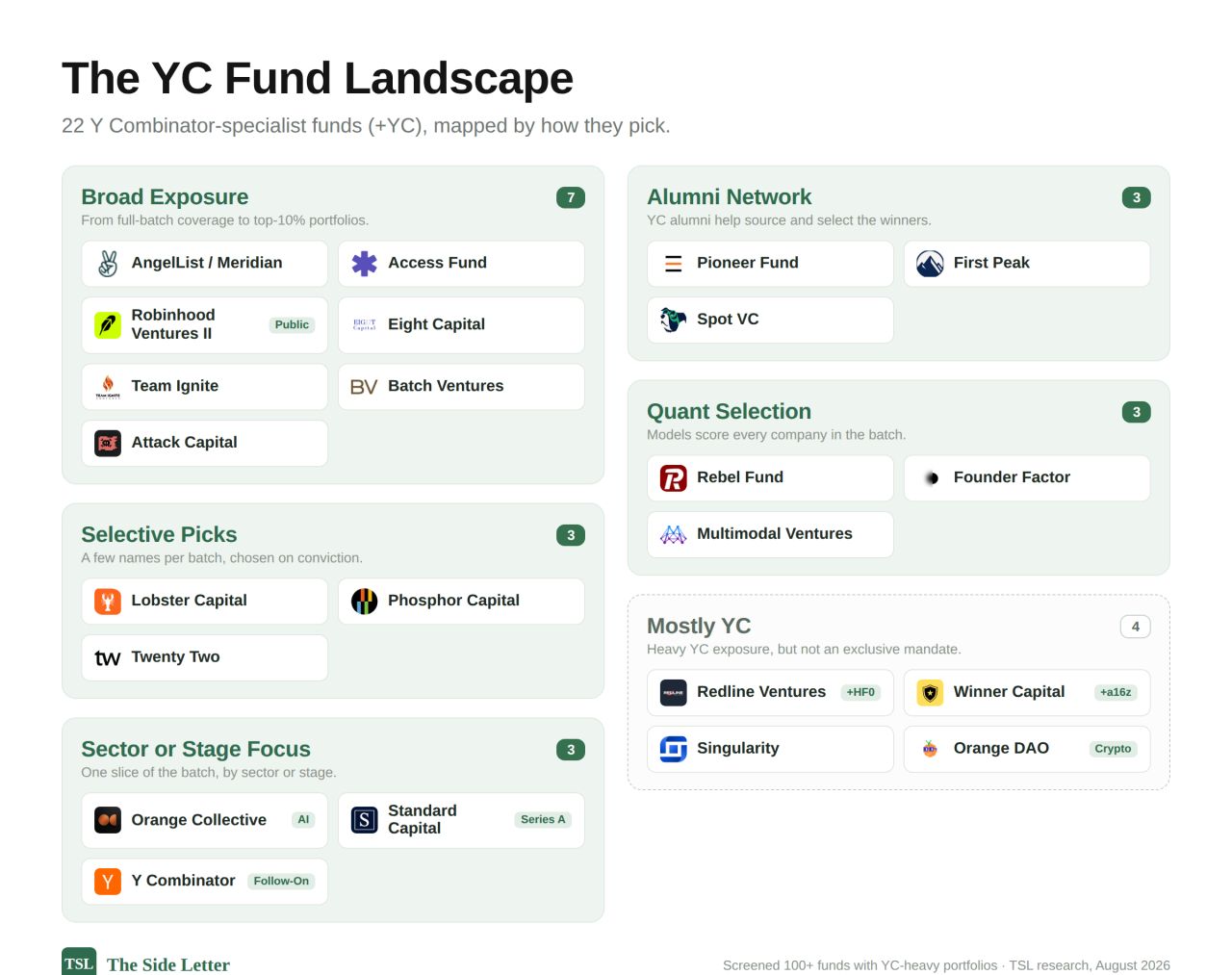Select the Pioneer Fund lines logo

(674, 264)
